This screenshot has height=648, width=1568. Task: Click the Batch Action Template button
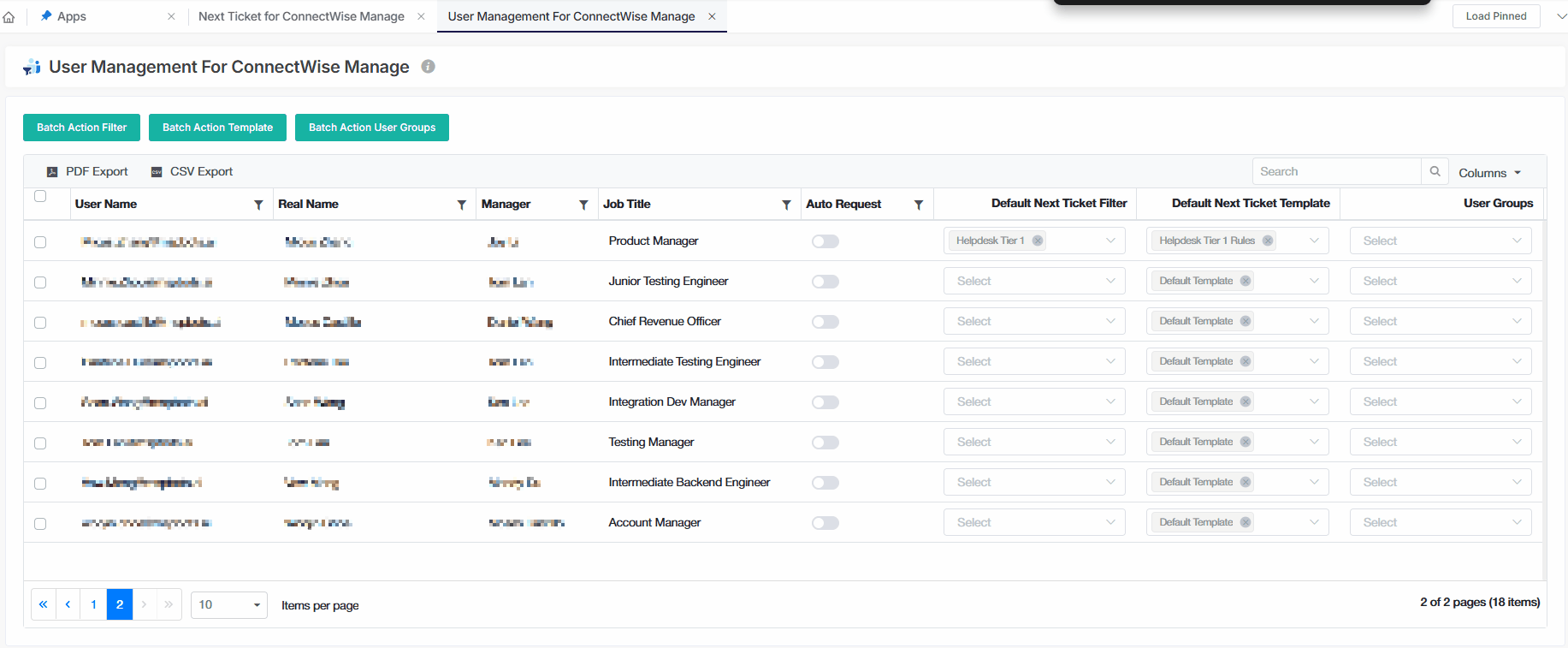pyautogui.click(x=218, y=128)
